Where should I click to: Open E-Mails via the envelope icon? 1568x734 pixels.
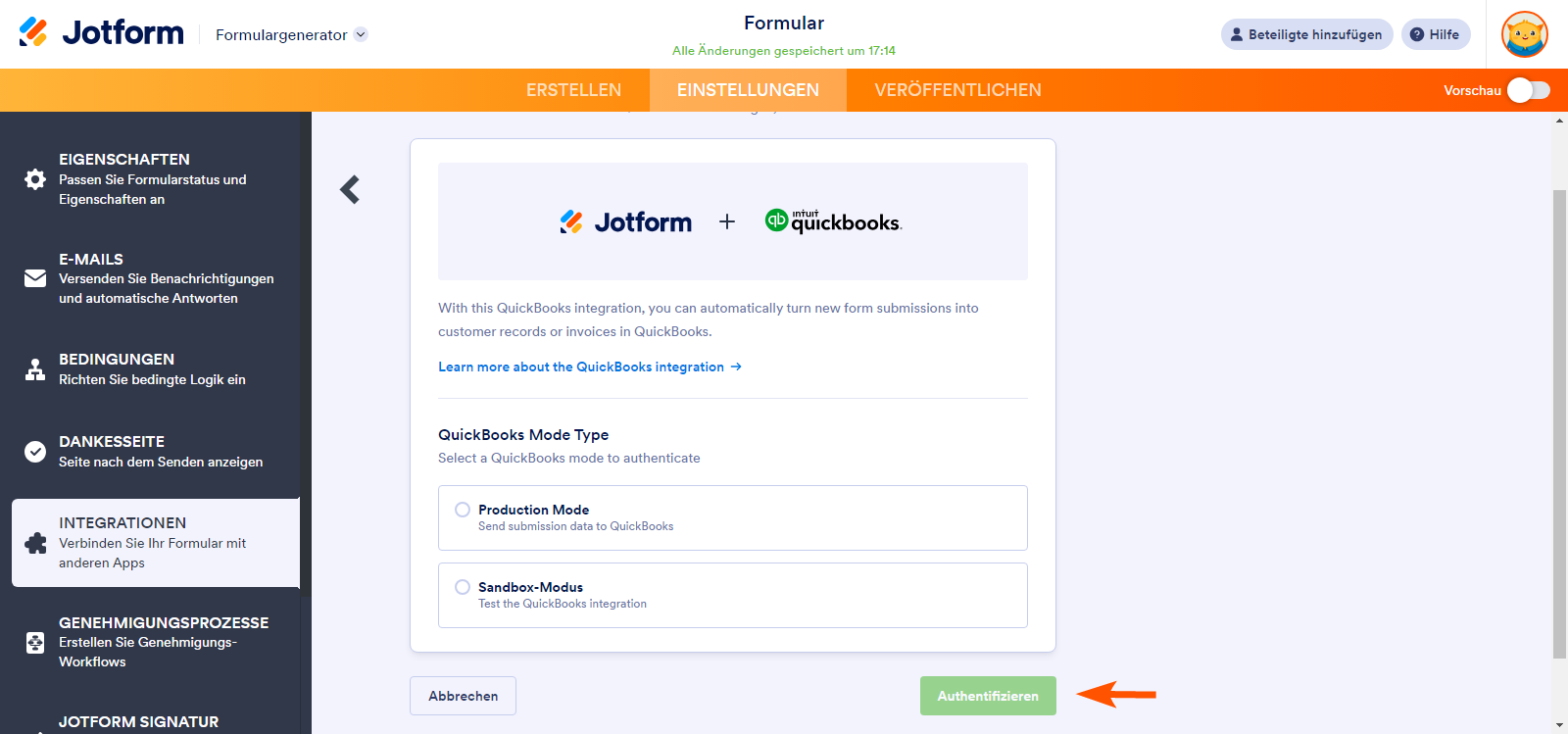35,278
